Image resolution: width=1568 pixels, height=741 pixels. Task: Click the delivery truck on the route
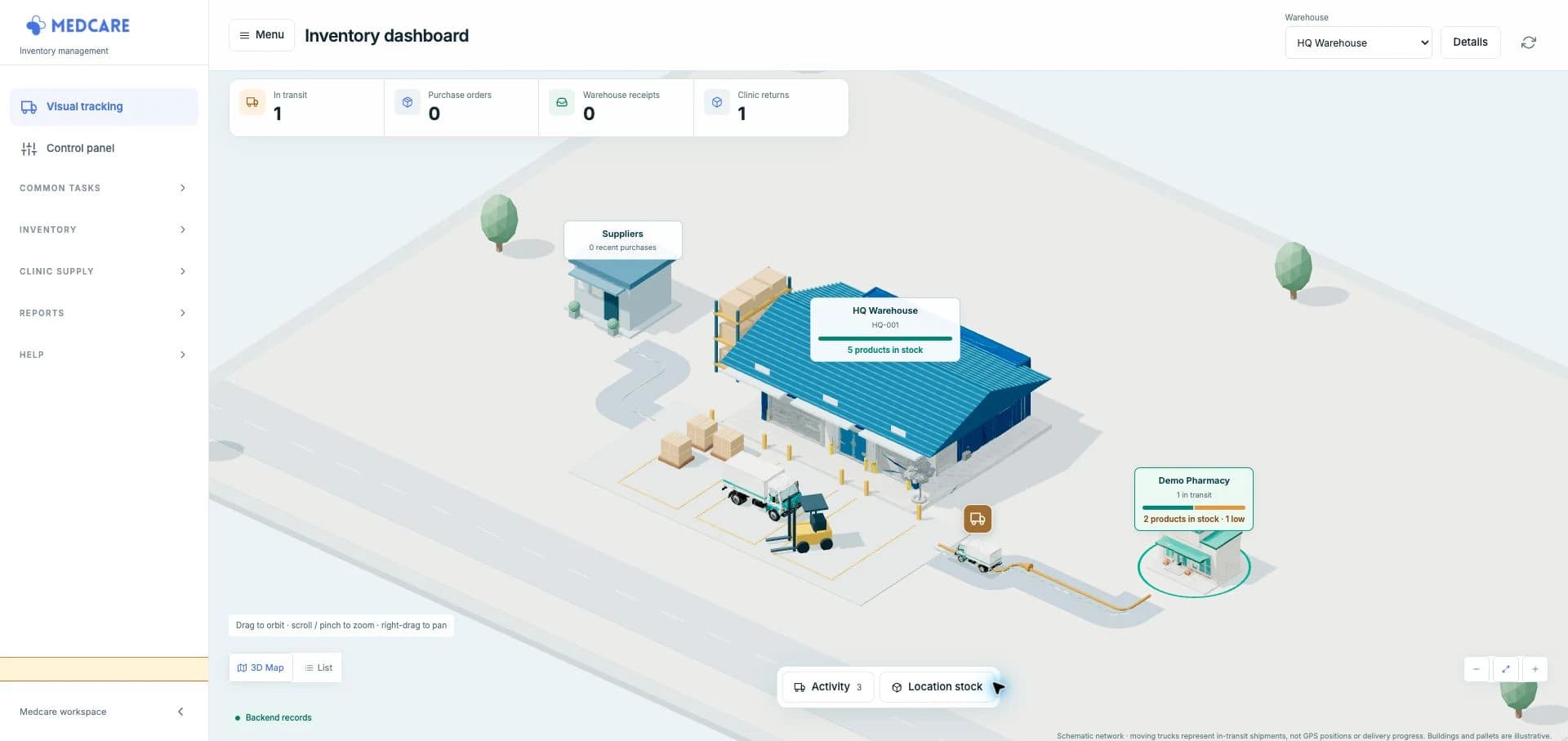point(978,555)
